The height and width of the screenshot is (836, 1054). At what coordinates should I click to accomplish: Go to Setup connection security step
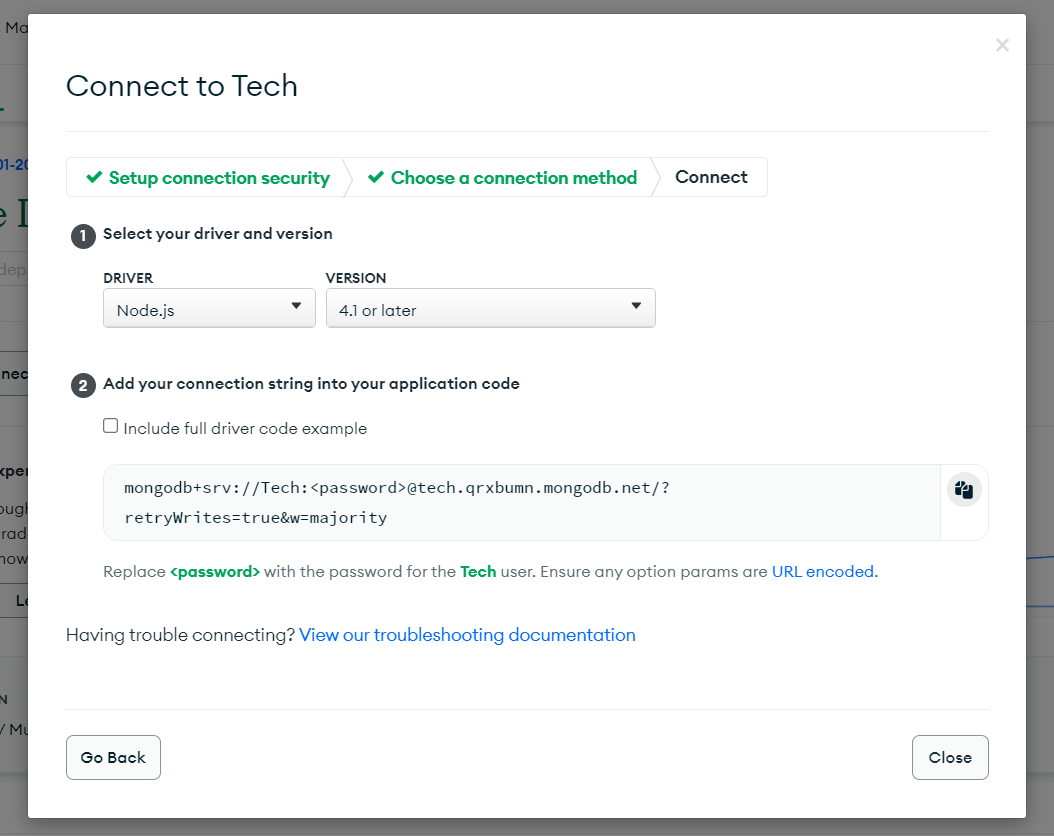208,177
